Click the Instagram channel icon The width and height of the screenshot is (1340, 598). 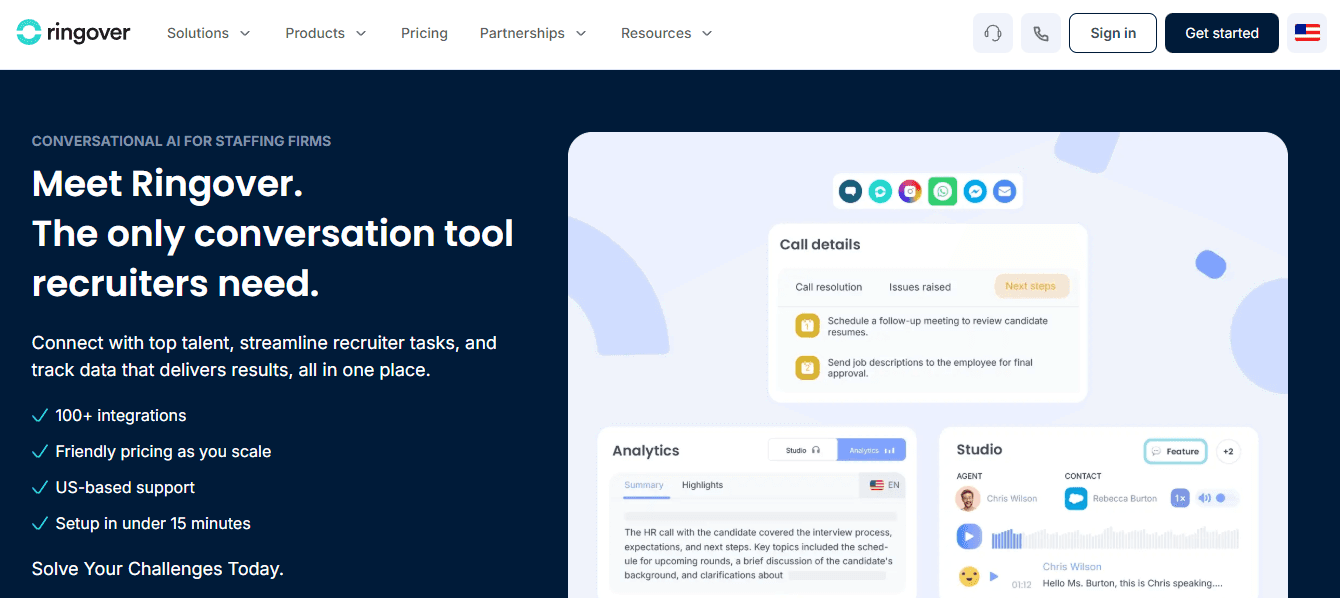tap(910, 191)
